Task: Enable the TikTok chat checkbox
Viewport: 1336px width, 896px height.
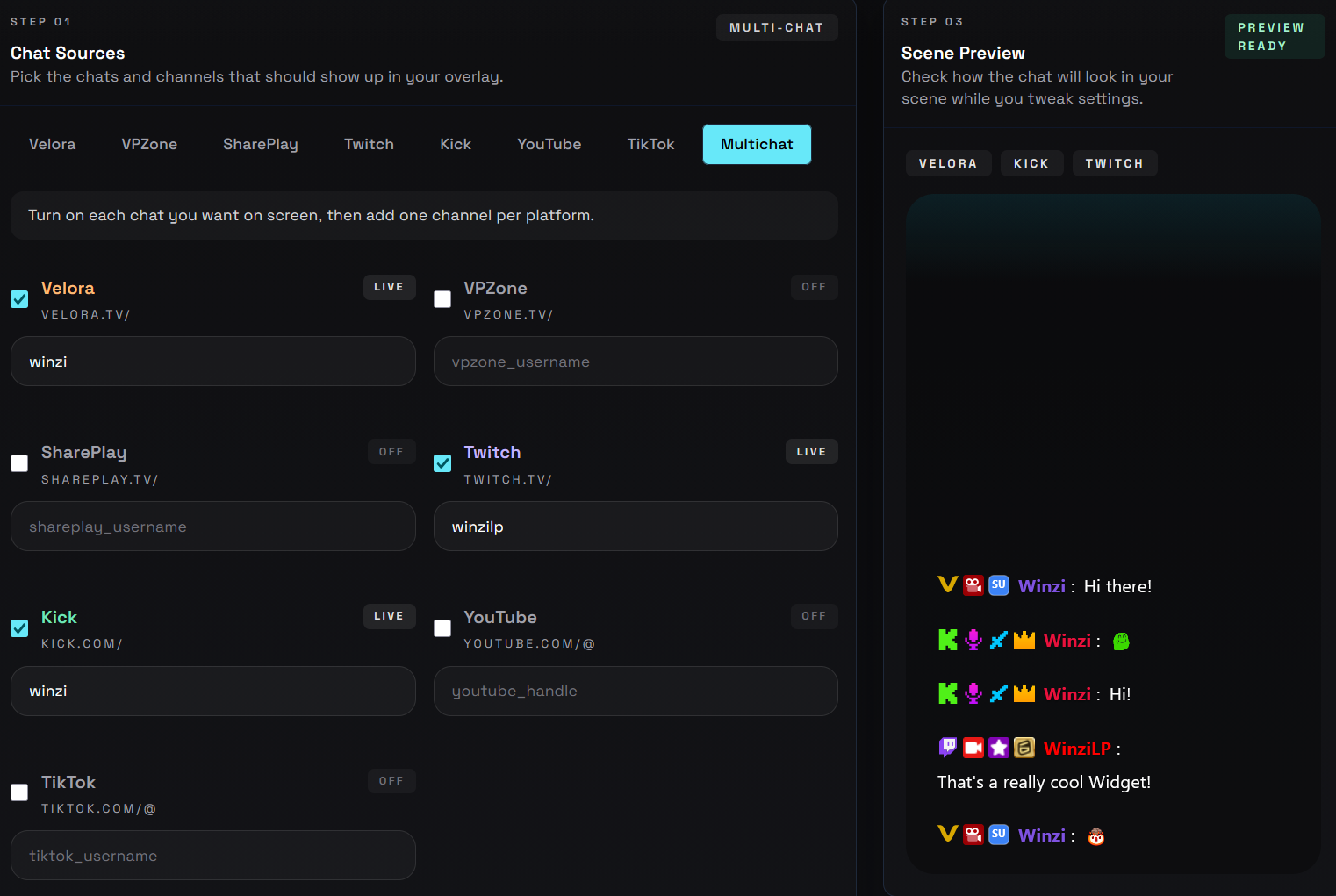Action: pos(18,792)
